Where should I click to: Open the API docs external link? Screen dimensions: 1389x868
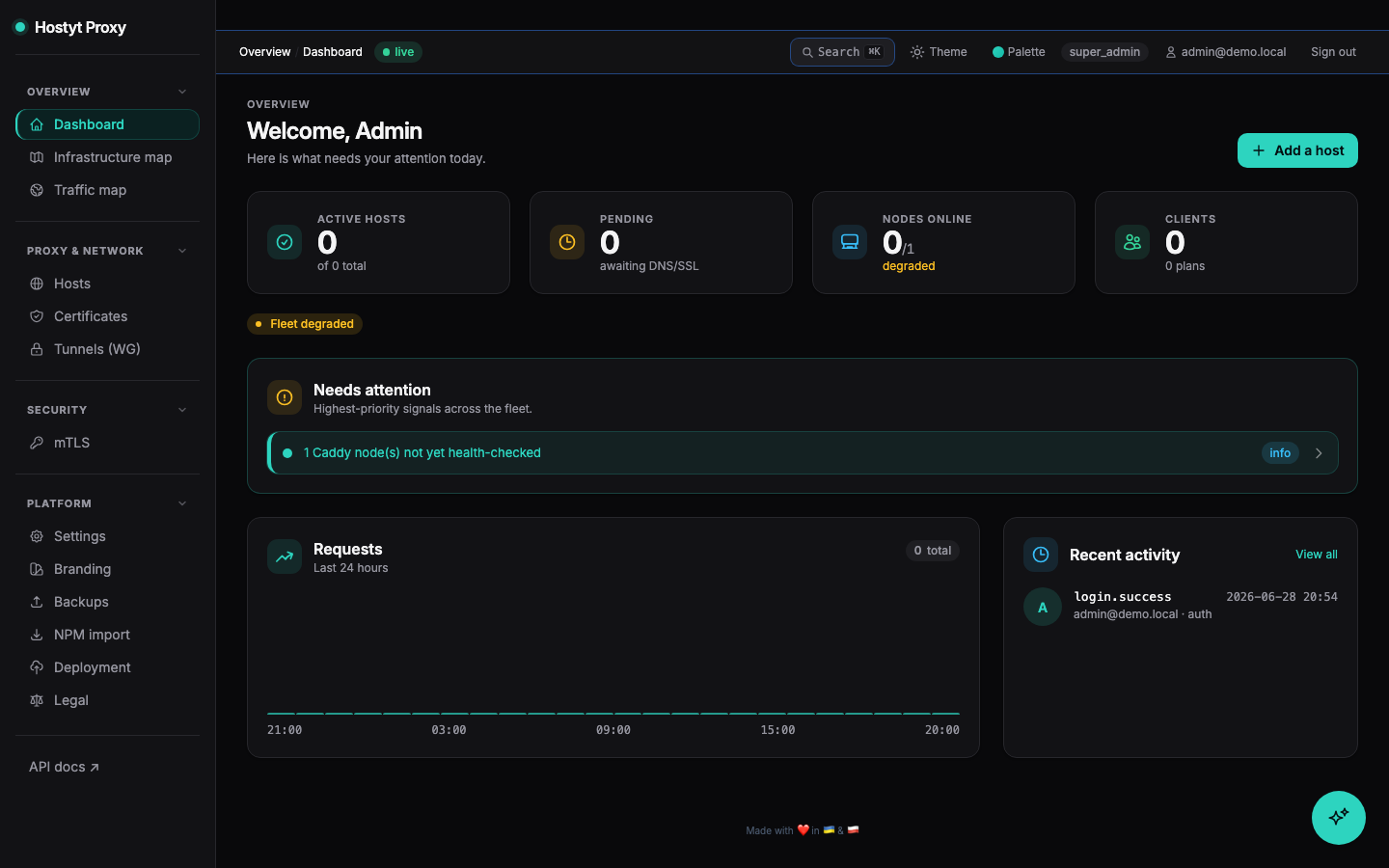point(64,767)
